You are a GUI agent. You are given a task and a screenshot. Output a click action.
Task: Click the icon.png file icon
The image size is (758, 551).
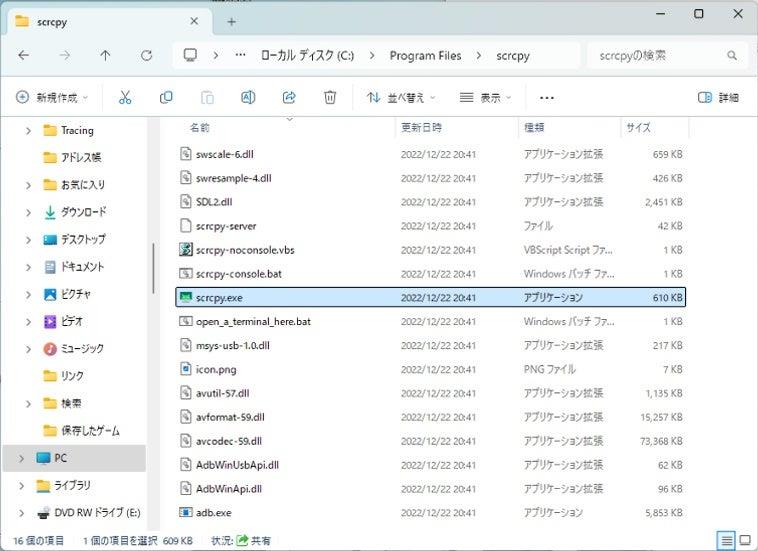(x=186, y=369)
